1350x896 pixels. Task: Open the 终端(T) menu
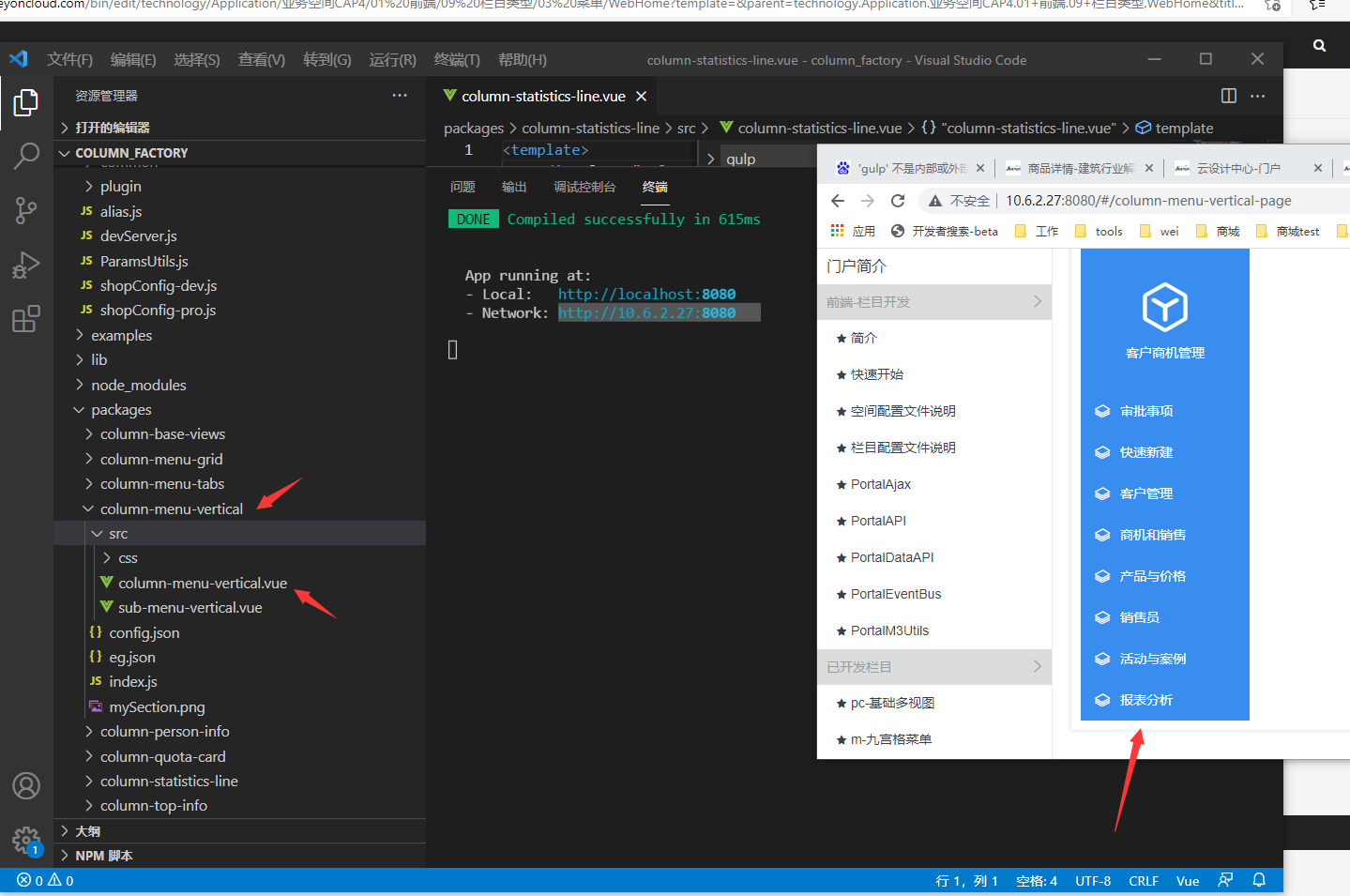(x=457, y=60)
